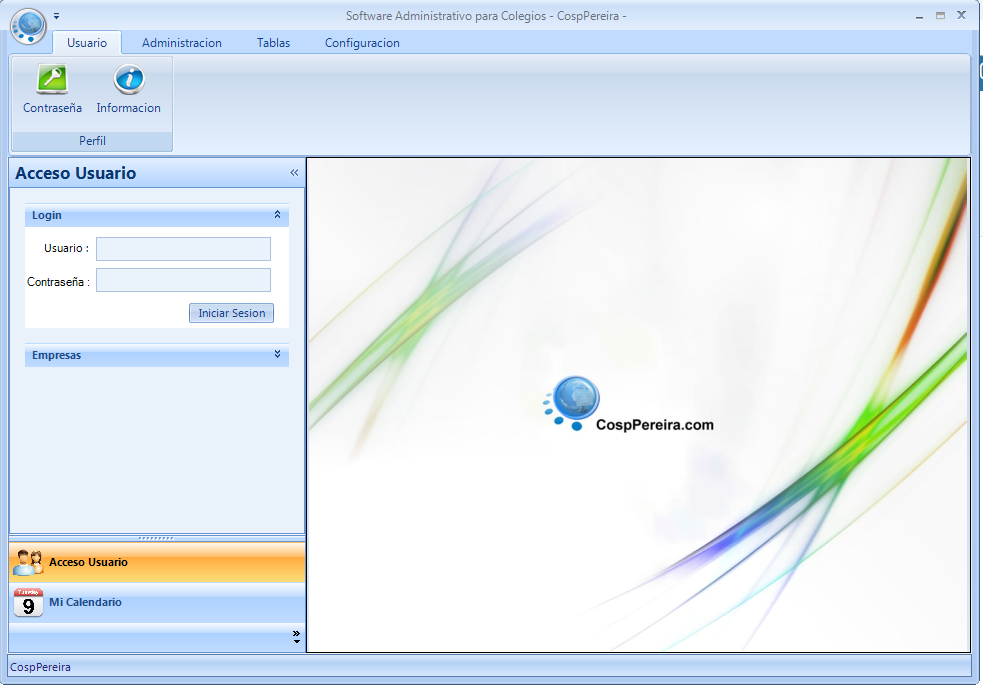Click the Contraseña key icon
The height and width of the screenshot is (685, 983).
point(52,81)
